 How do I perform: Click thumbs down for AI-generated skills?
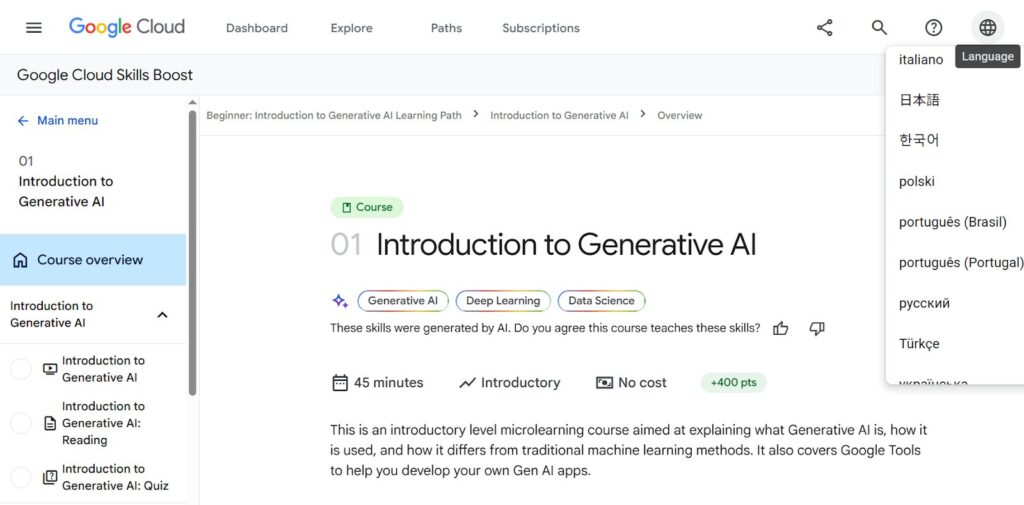coord(817,329)
